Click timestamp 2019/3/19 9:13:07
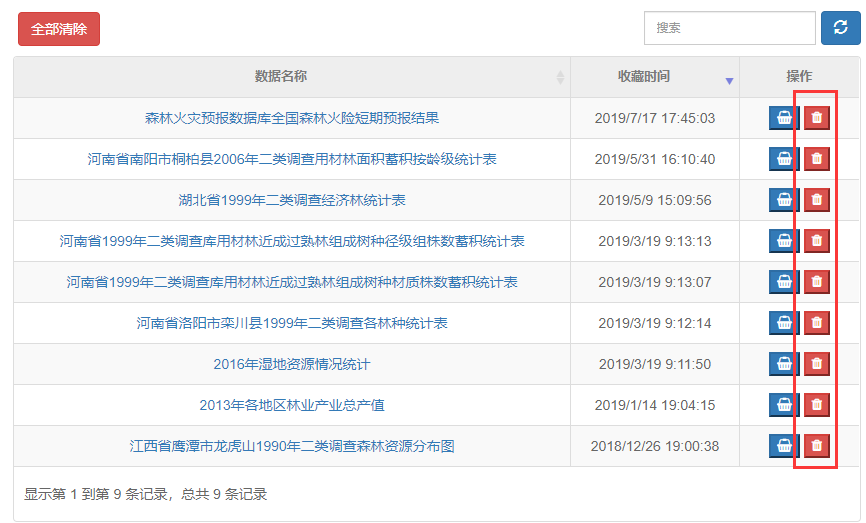 click(x=655, y=282)
